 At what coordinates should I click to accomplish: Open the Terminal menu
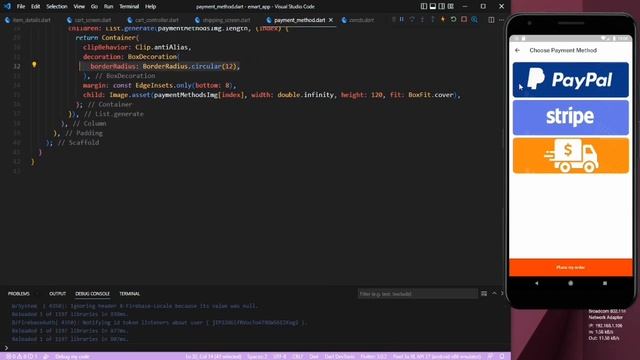tap(129, 7)
